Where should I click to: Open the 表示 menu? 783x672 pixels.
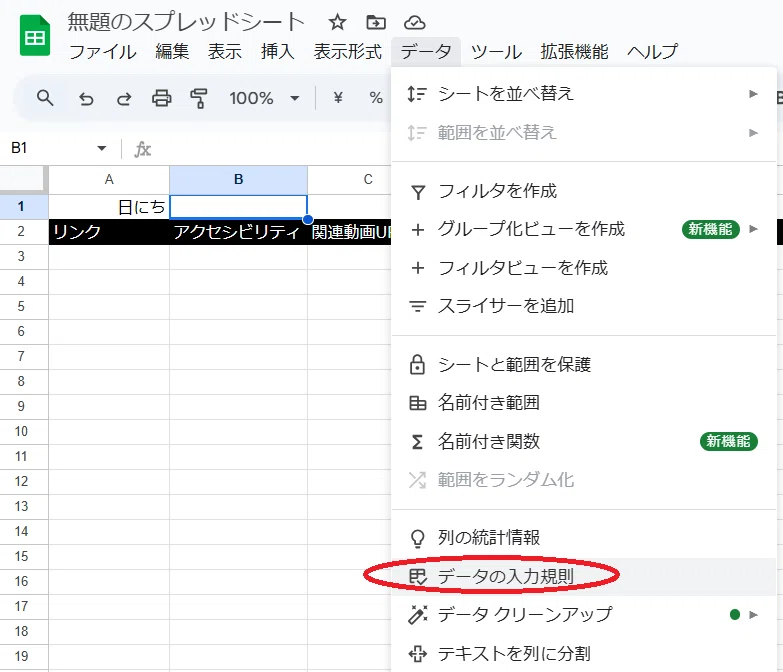click(225, 51)
